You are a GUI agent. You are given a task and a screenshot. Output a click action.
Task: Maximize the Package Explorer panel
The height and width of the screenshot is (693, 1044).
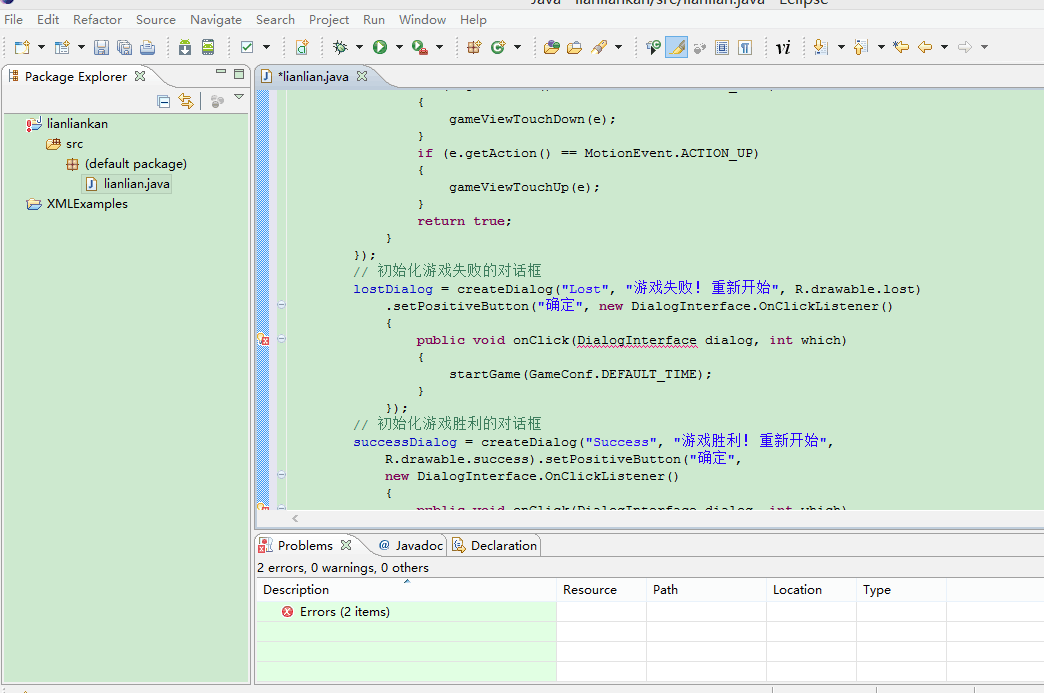(x=238, y=74)
